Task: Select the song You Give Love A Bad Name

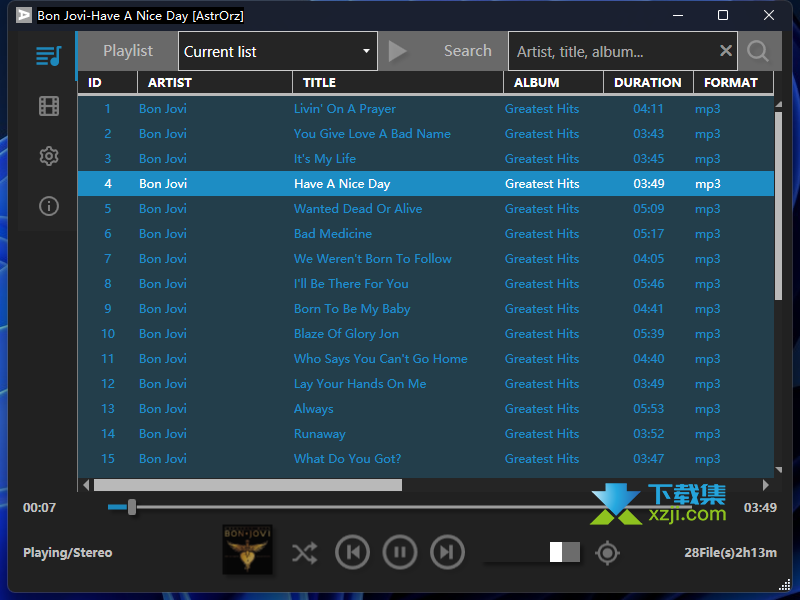Action: [426, 134]
